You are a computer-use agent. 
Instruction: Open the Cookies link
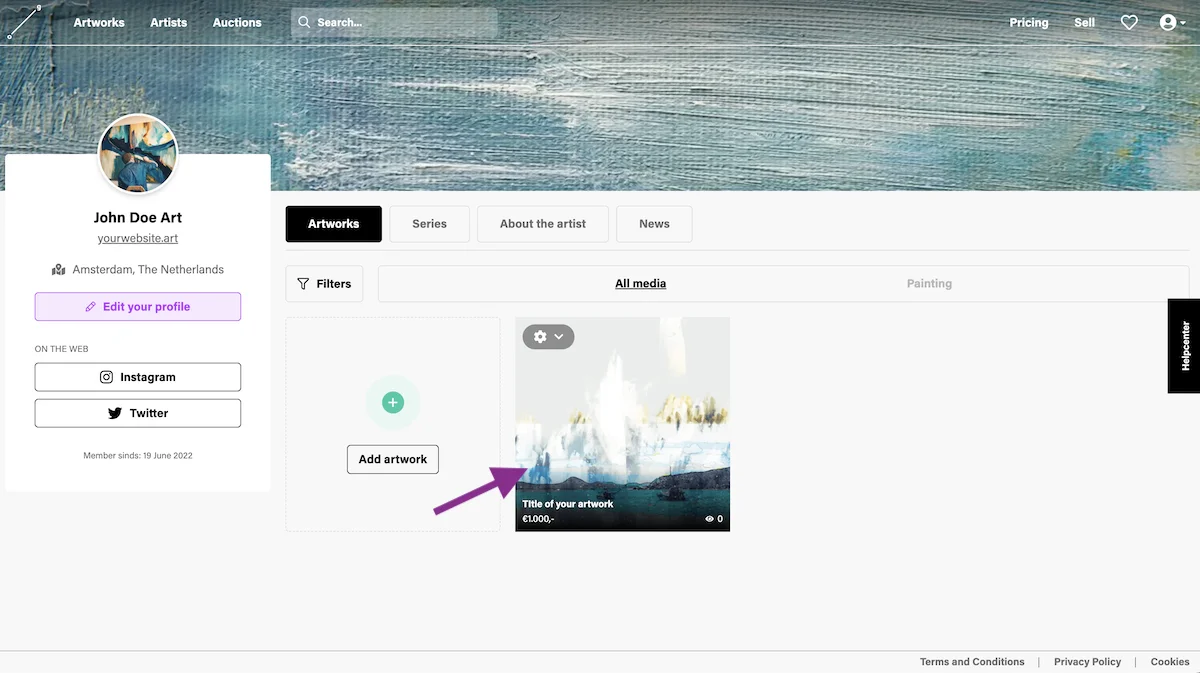click(x=1170, y=662)
